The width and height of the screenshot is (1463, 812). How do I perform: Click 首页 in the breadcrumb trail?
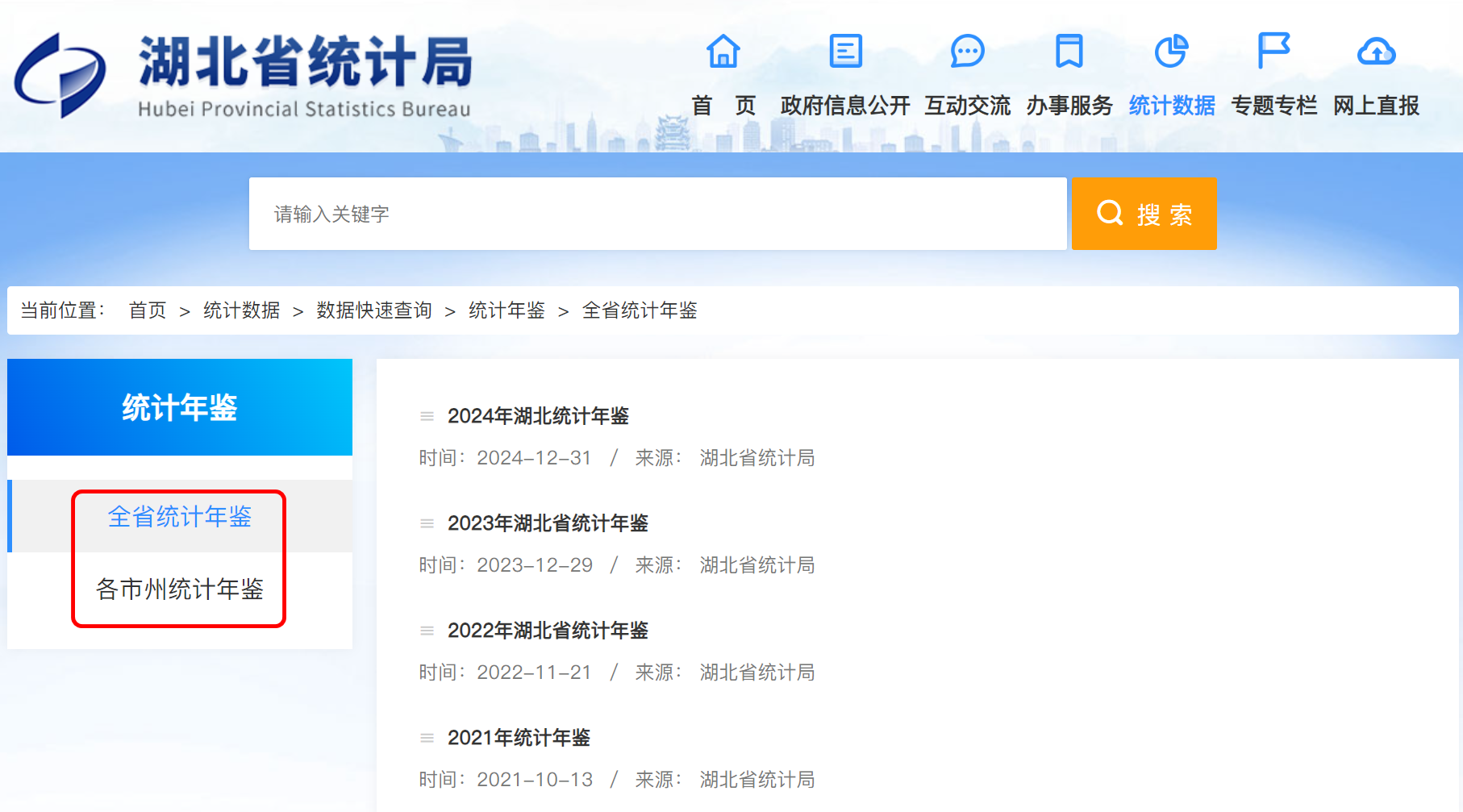tap(148, 310)
